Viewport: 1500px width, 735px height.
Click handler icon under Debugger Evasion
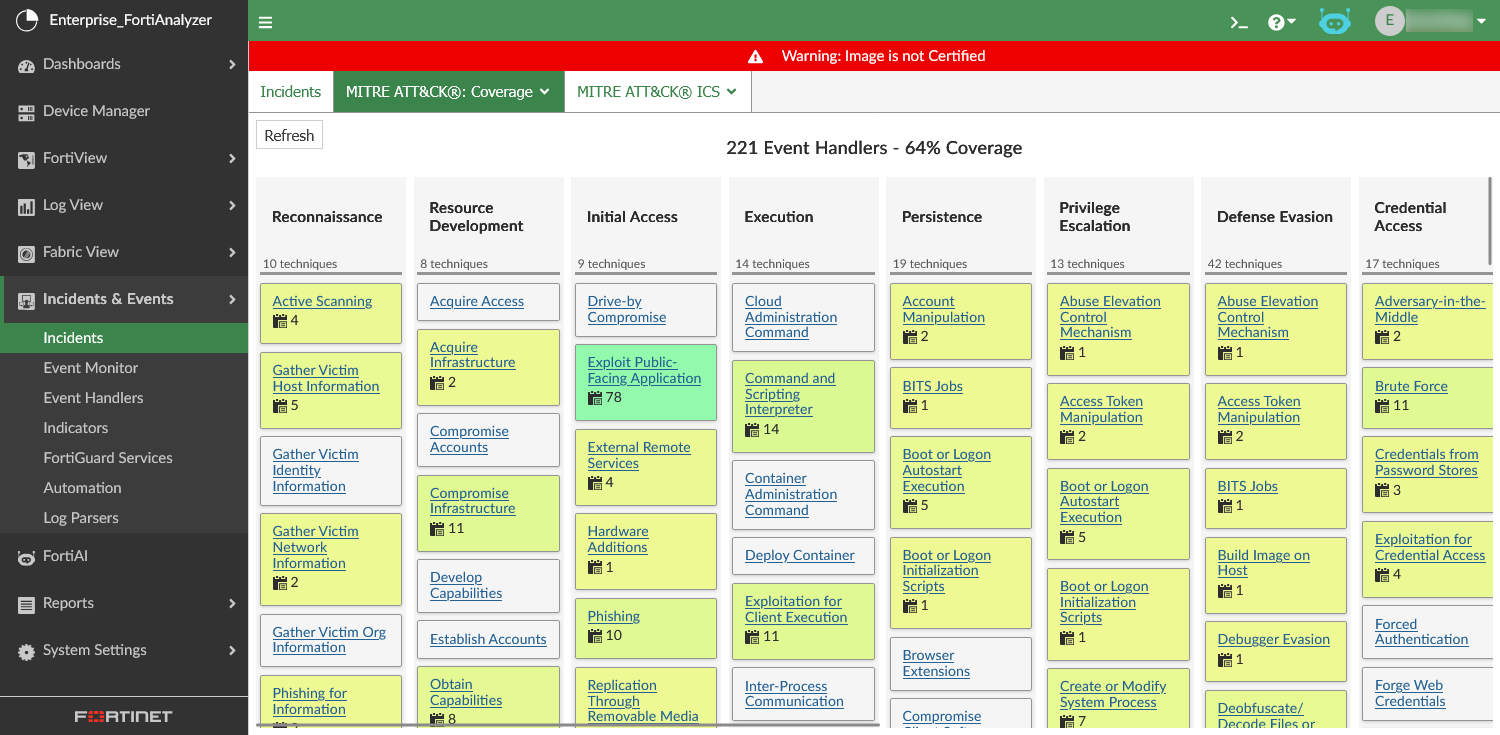pos(1225,660)
